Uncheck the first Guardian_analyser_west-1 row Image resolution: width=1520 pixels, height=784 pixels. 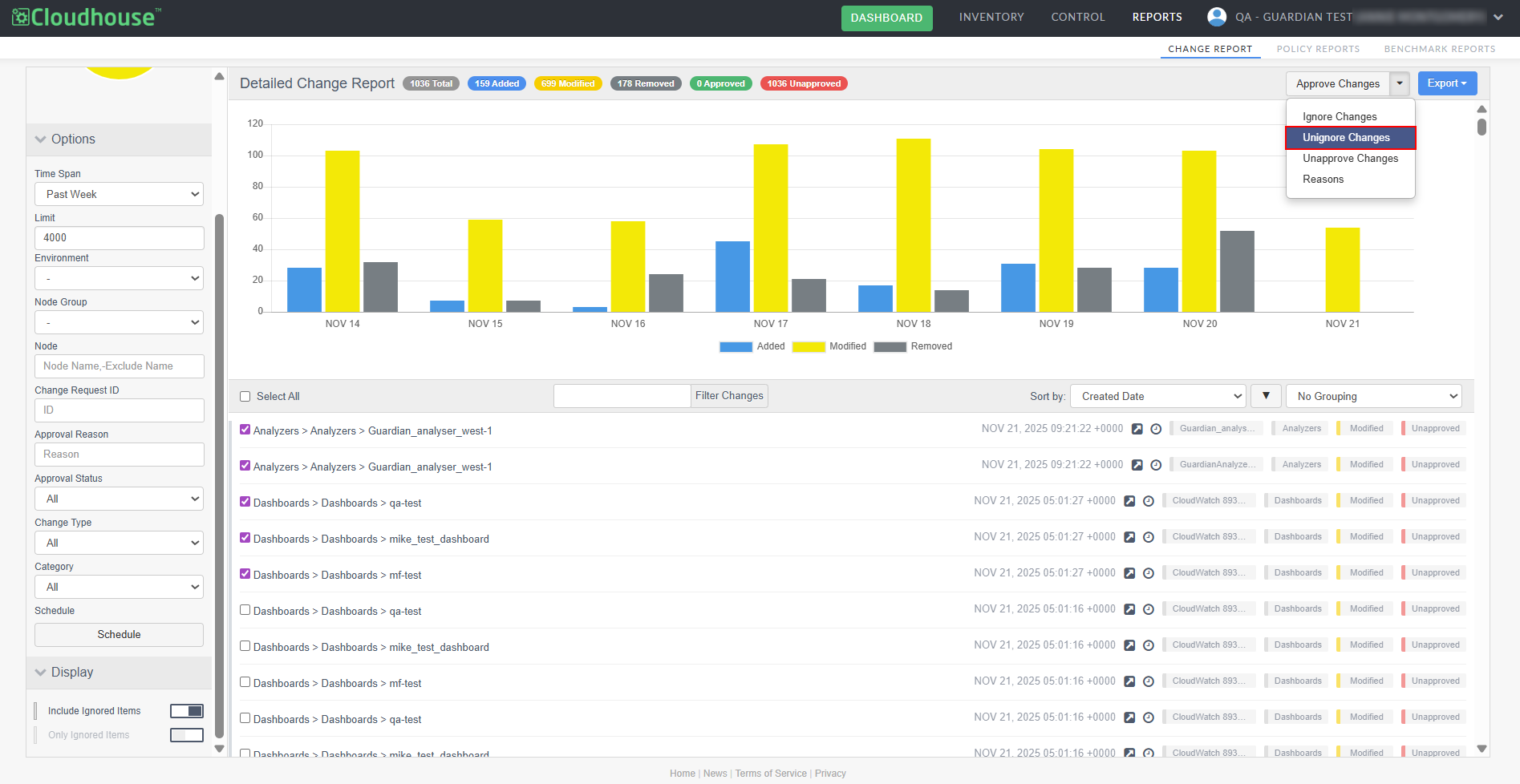(x=245, y=430)
